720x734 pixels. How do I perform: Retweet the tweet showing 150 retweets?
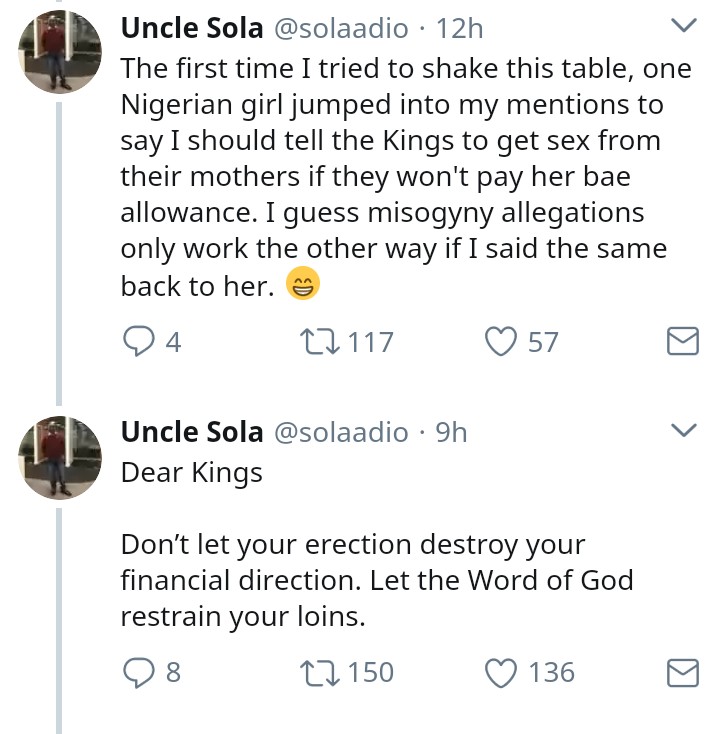[x=310, y=672]
